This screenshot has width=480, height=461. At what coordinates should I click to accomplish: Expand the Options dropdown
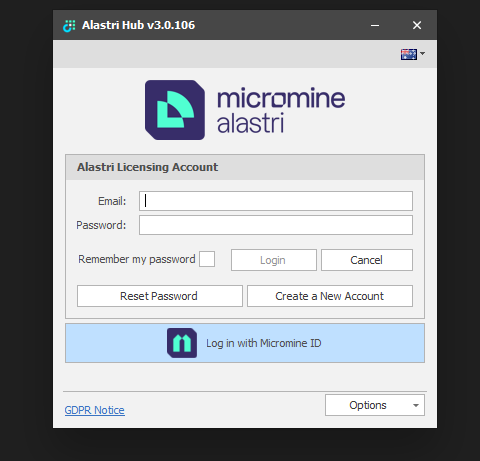click(x=375, y=405)
